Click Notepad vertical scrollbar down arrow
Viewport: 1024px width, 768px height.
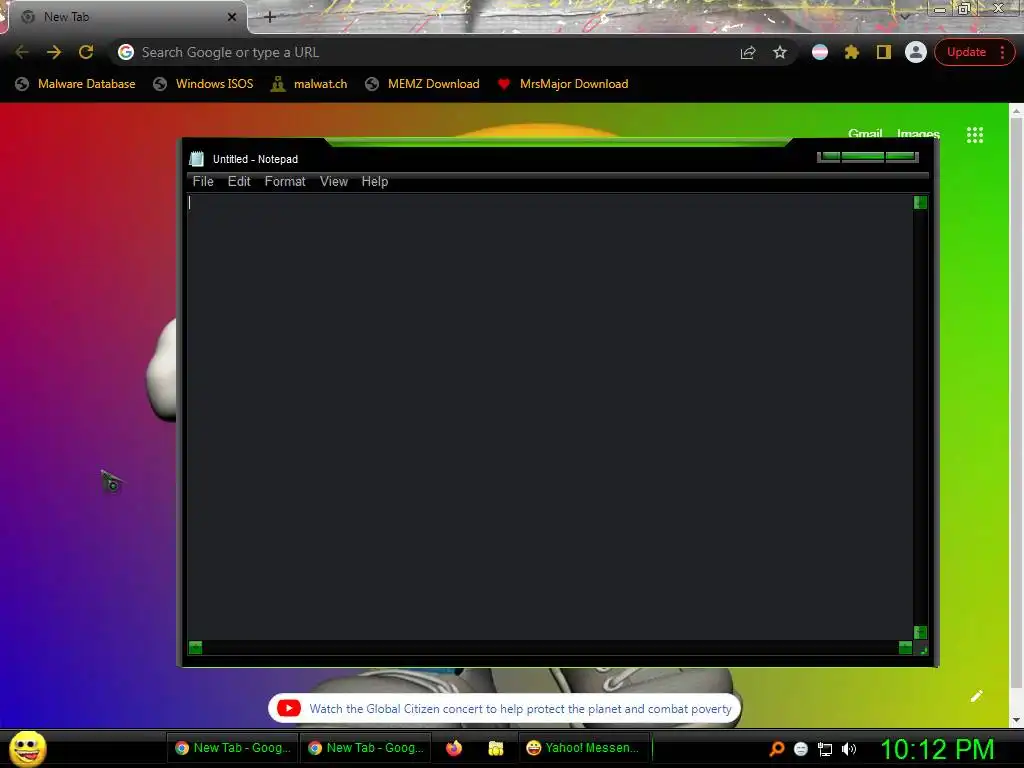tap(920, 632)
